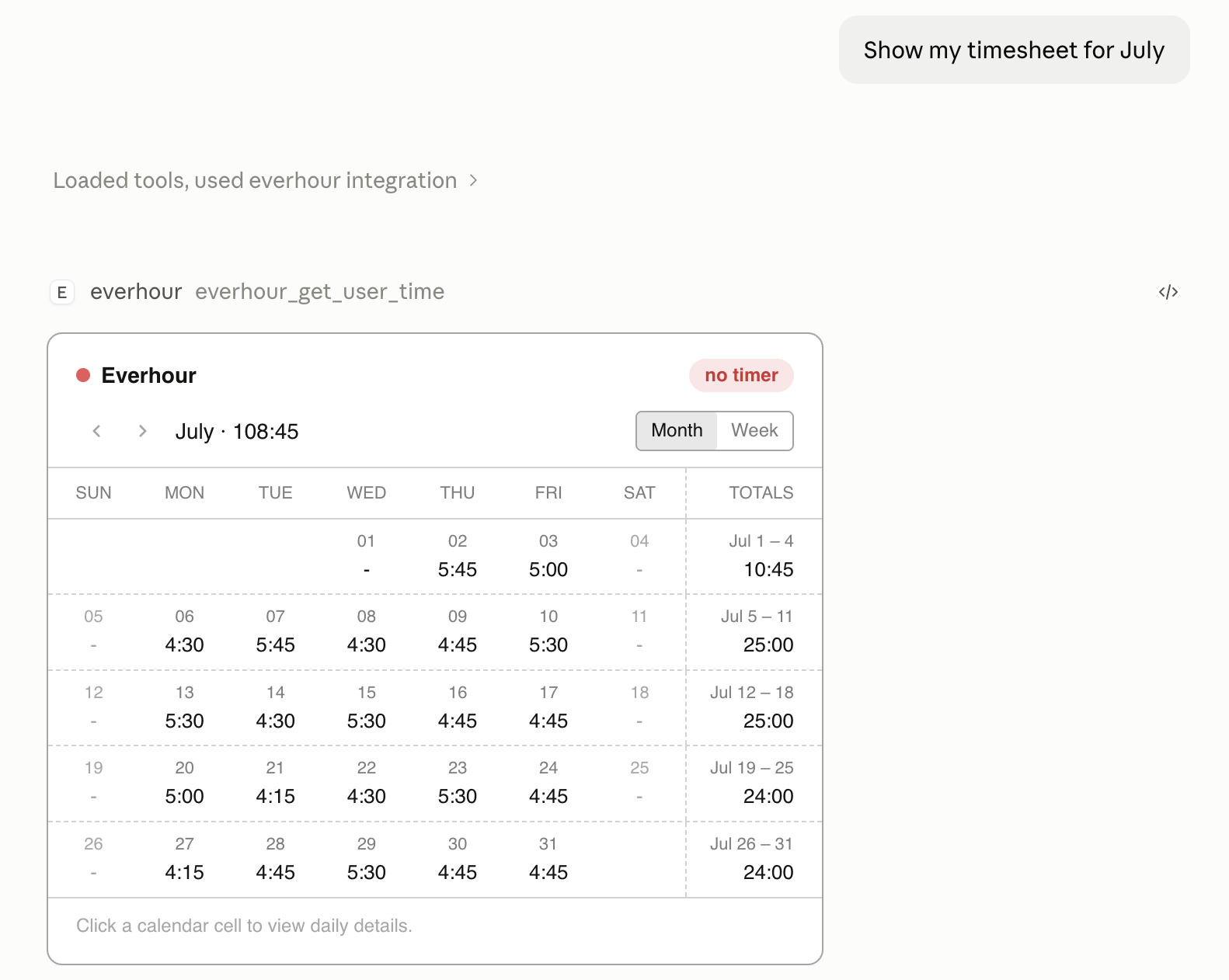Click the THU column header

[458, 493]
